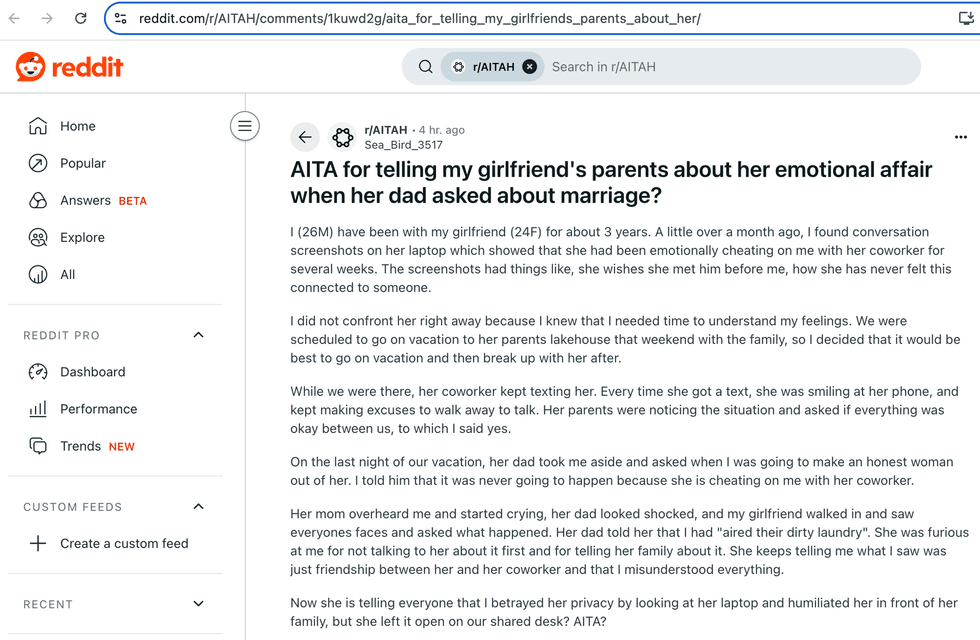Go forward with the browser forward arrow

pos(47,18)
